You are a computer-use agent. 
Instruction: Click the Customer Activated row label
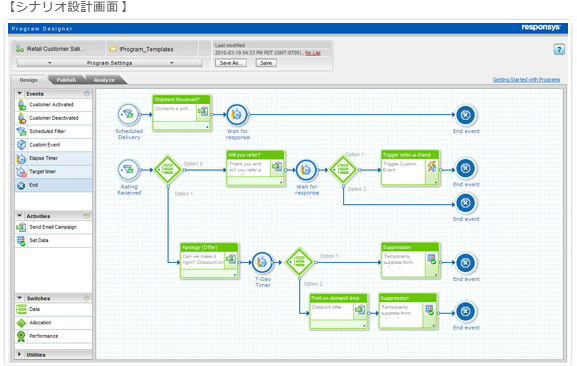pos(52,105)
